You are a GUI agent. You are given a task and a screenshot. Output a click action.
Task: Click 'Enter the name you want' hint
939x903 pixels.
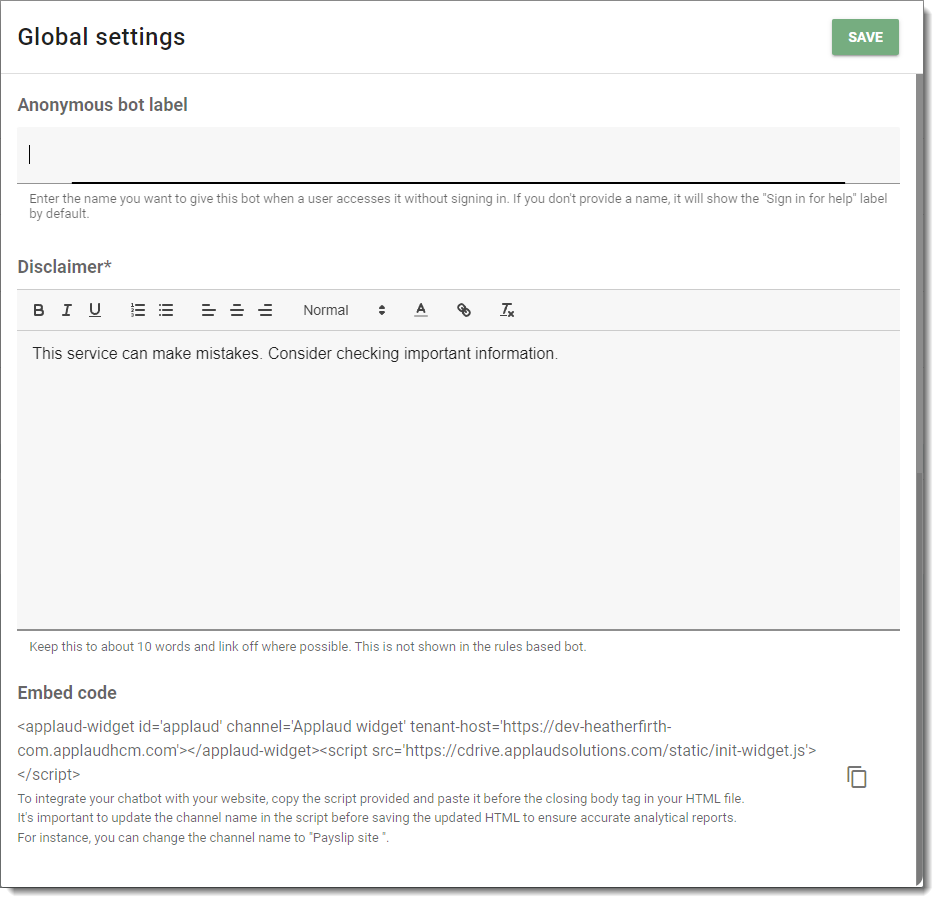(458, 206)
